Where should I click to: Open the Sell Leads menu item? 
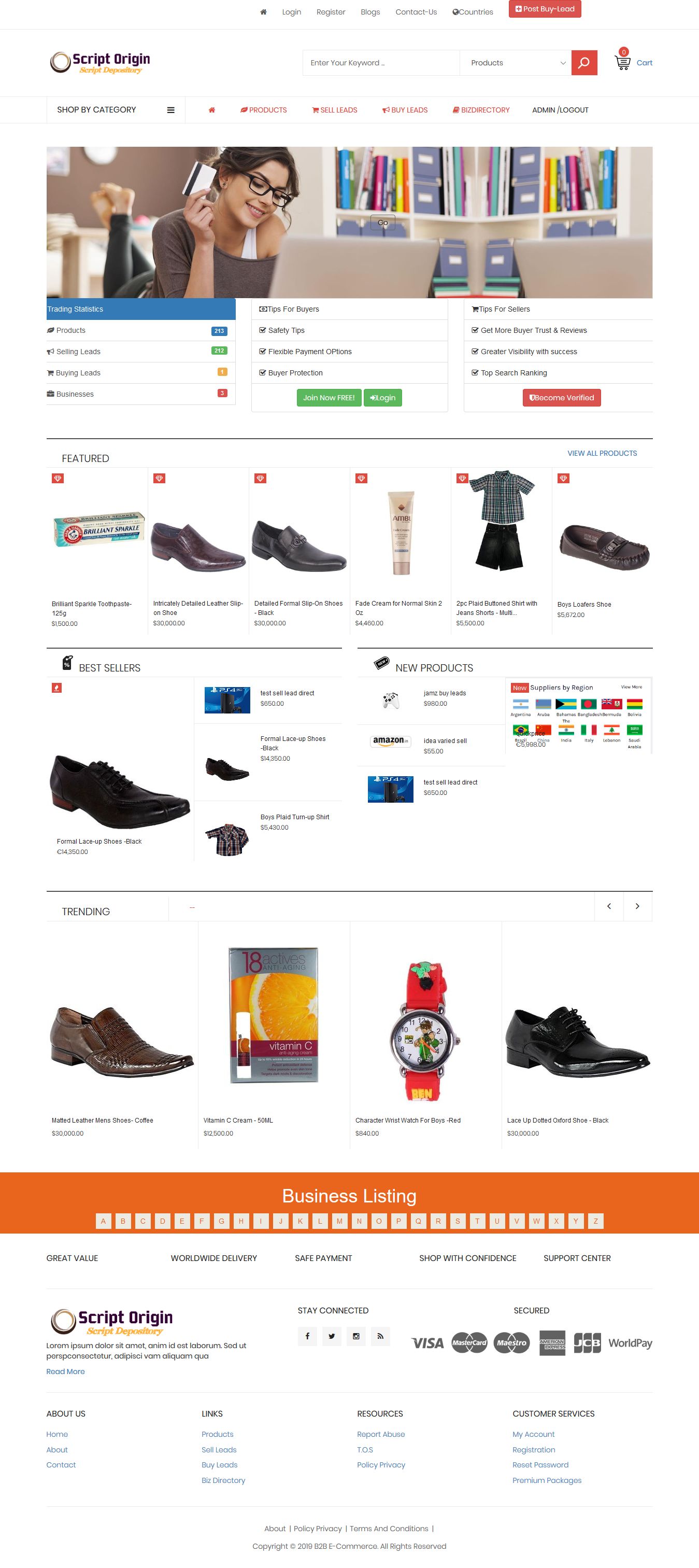pyautogui.click(x=335, y=110)
